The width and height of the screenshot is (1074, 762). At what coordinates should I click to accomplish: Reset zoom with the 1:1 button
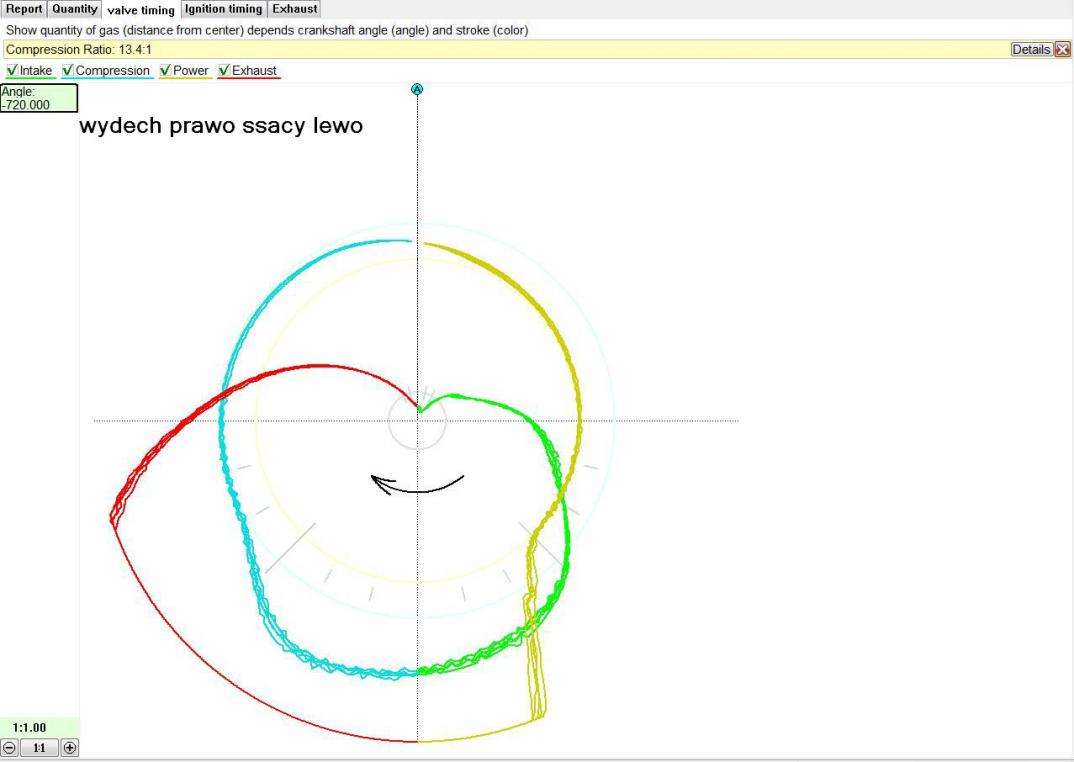(x=39, y=747)
